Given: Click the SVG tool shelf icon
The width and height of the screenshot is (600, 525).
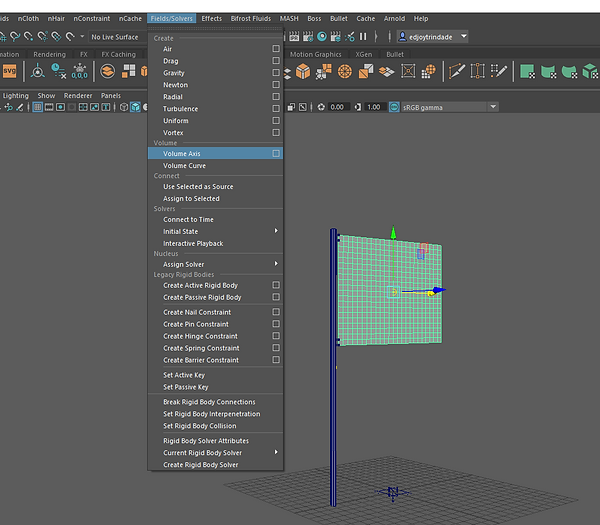Looking at the screenshot, I should [10, 71].
